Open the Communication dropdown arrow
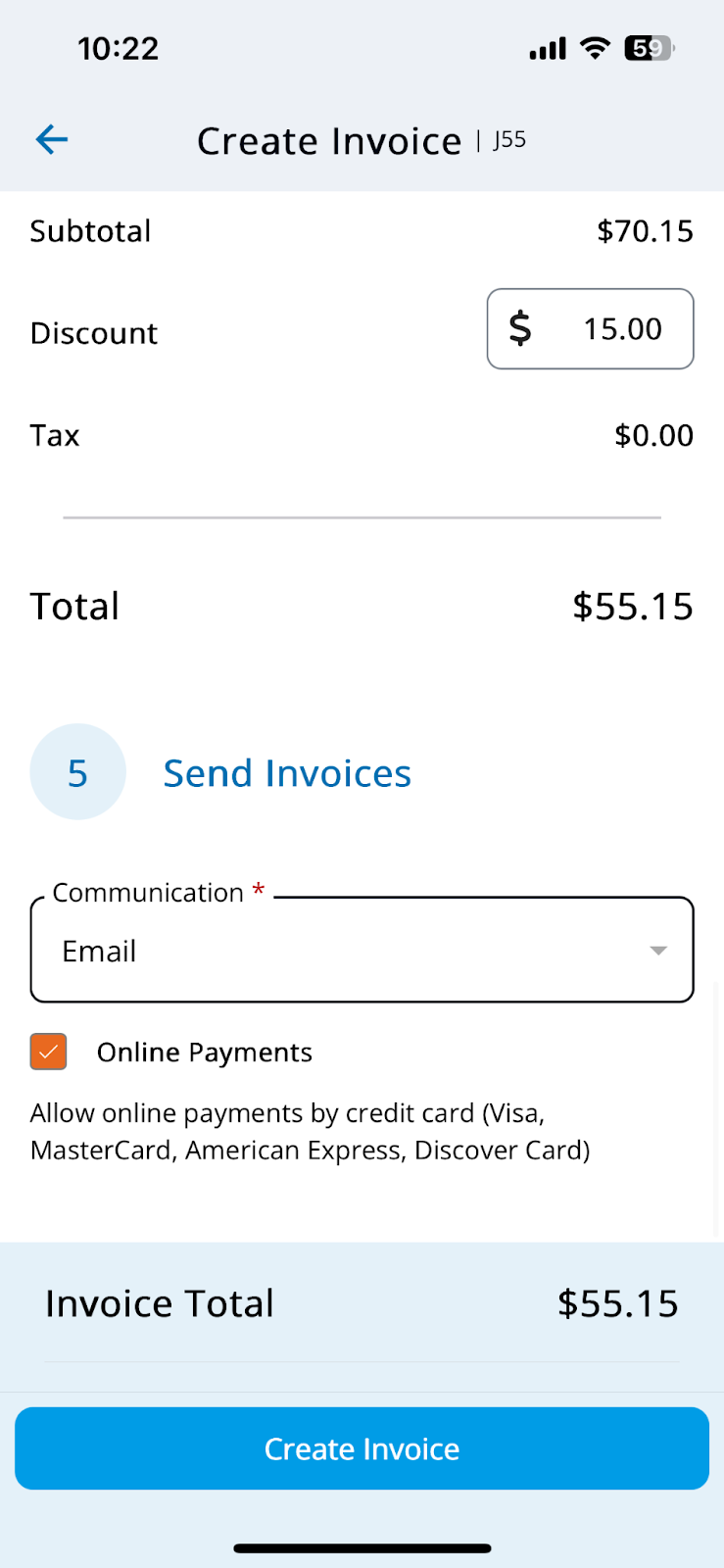Viewport: 724px width, 1568px height. (658, 951)
